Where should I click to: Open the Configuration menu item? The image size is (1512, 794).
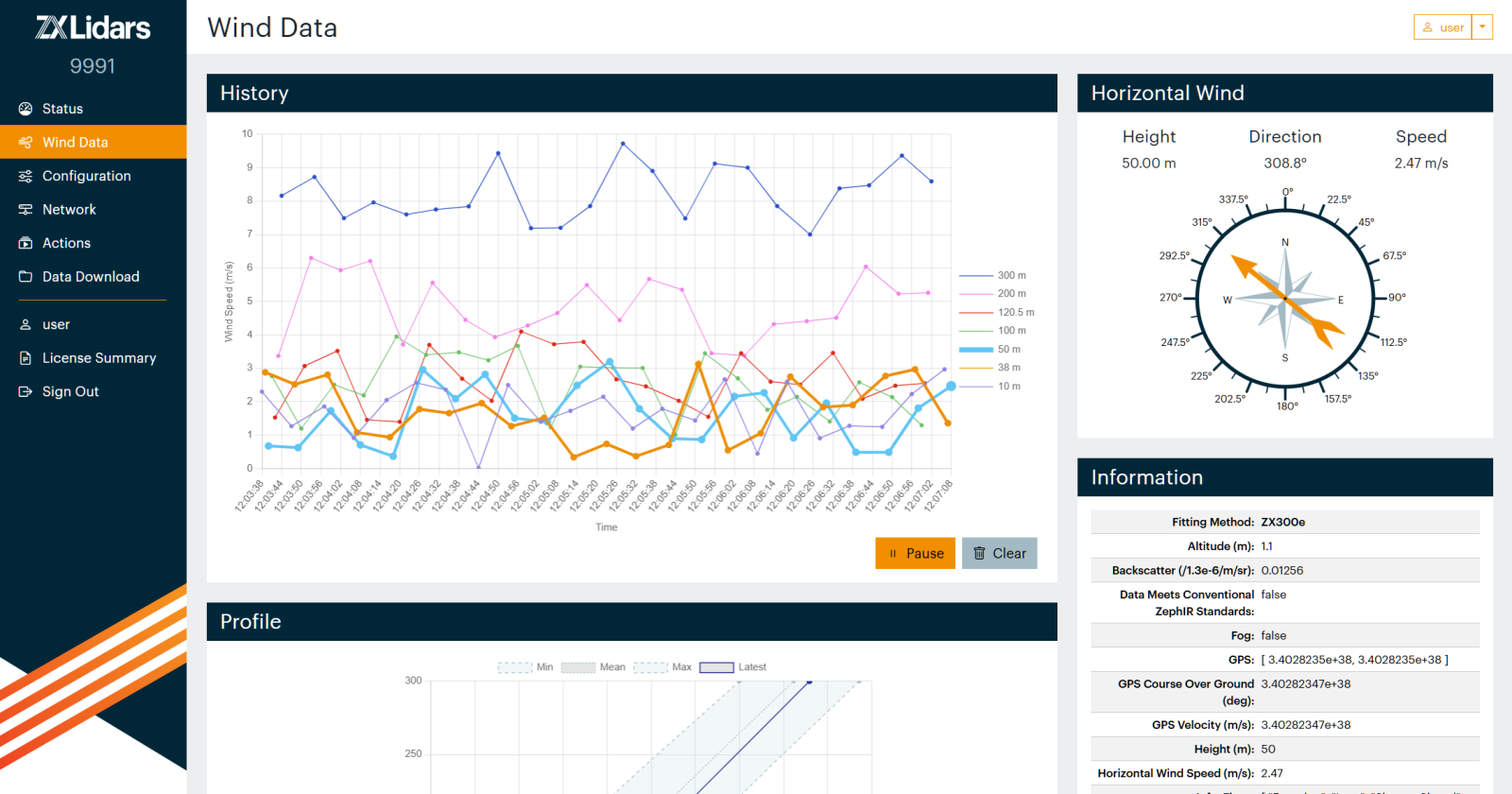pyautogui.click(x=86, y=176)
